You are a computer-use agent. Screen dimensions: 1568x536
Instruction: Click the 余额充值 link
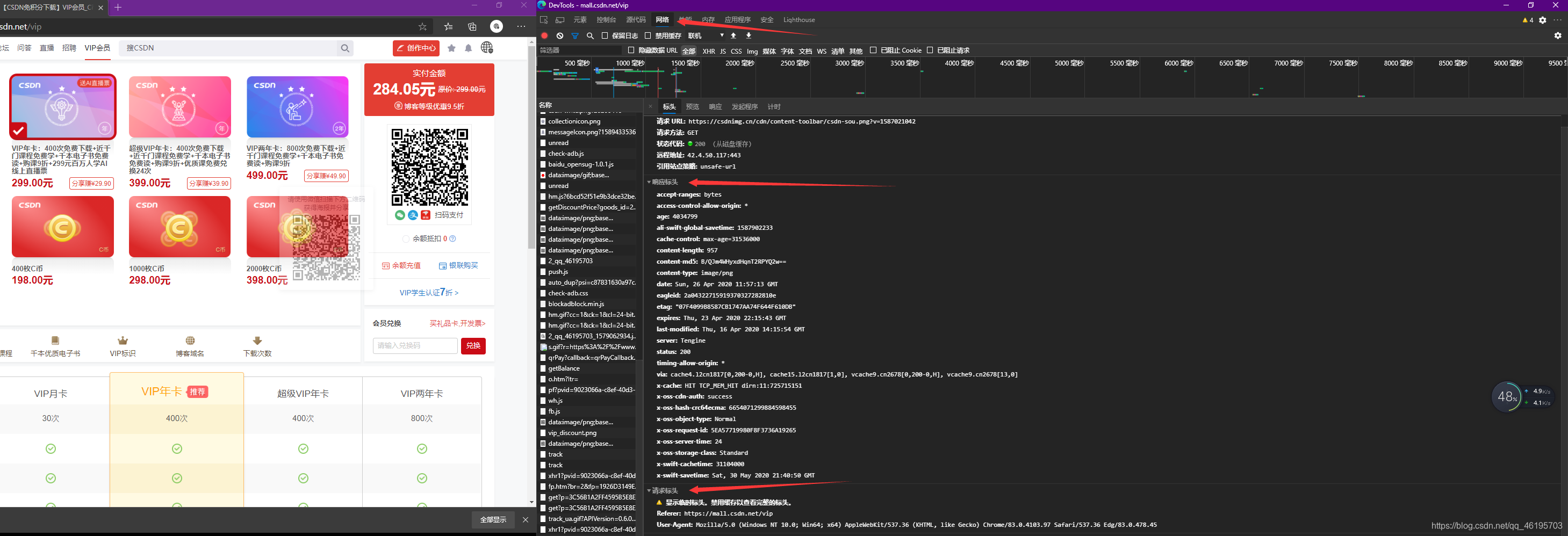pyautogui.click(x=401, y=266)
